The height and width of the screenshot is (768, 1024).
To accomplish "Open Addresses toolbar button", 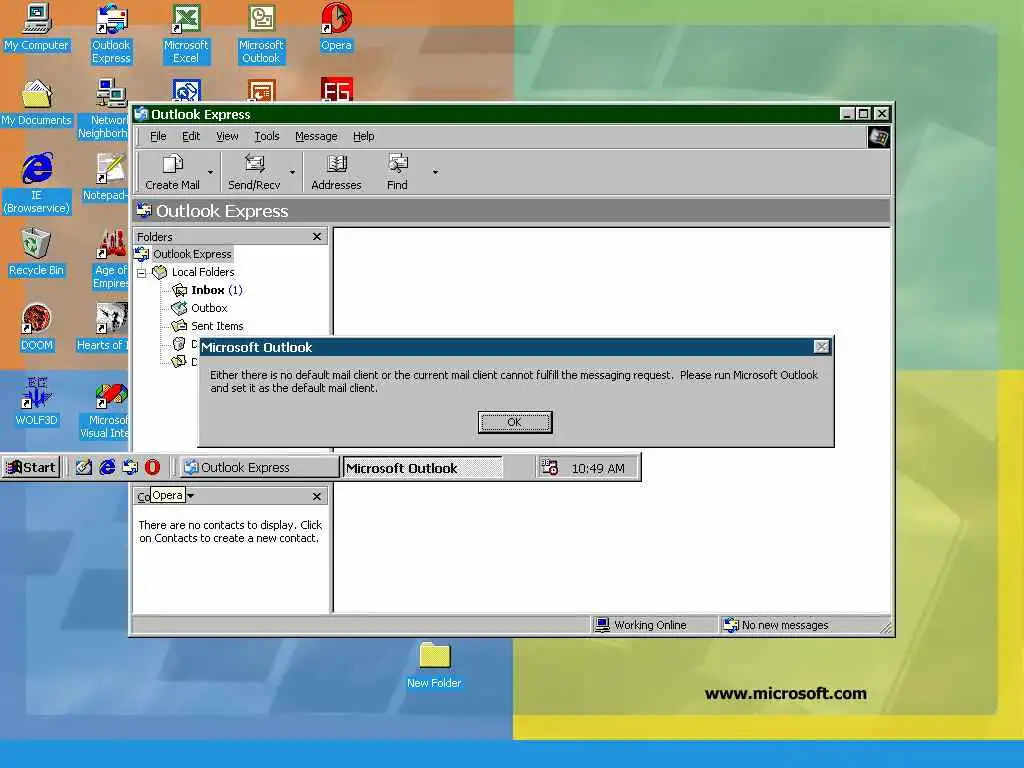I will click(x=336, y=172).
